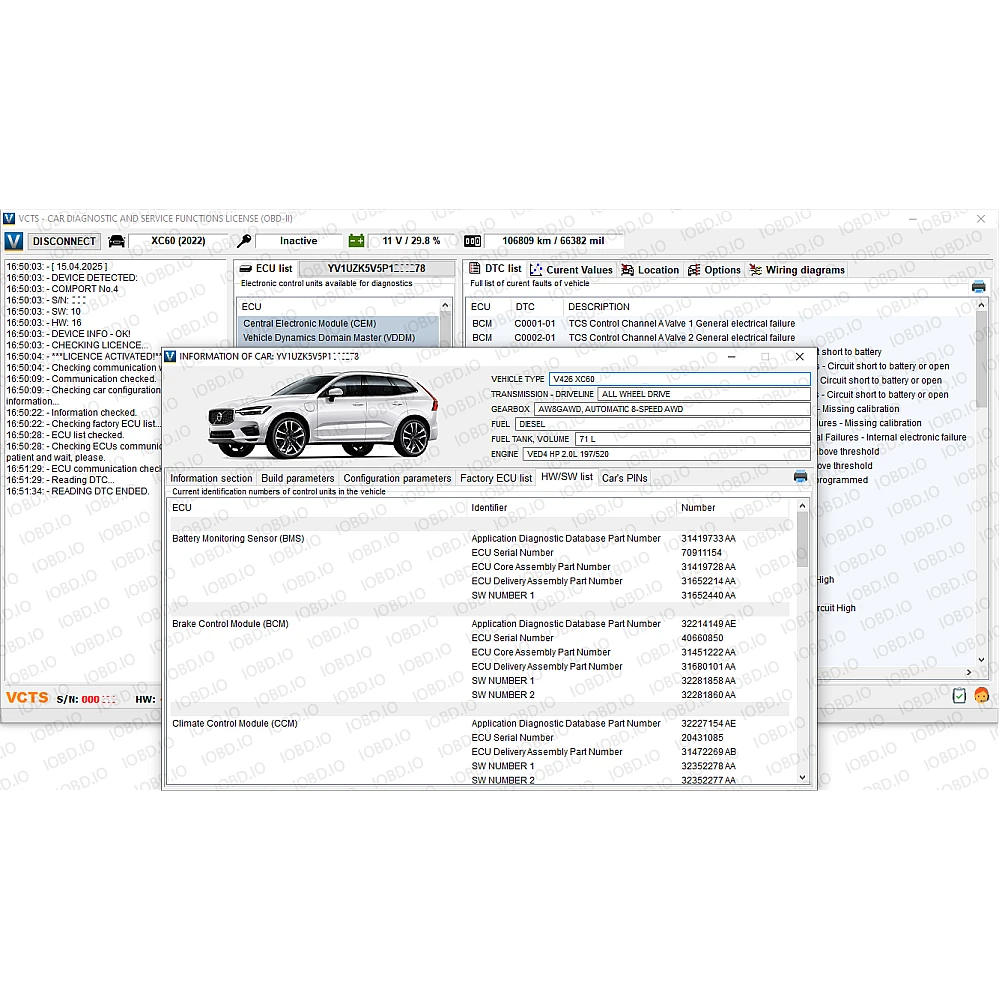Click the BCM number 32214149 AE

point(708,624)
